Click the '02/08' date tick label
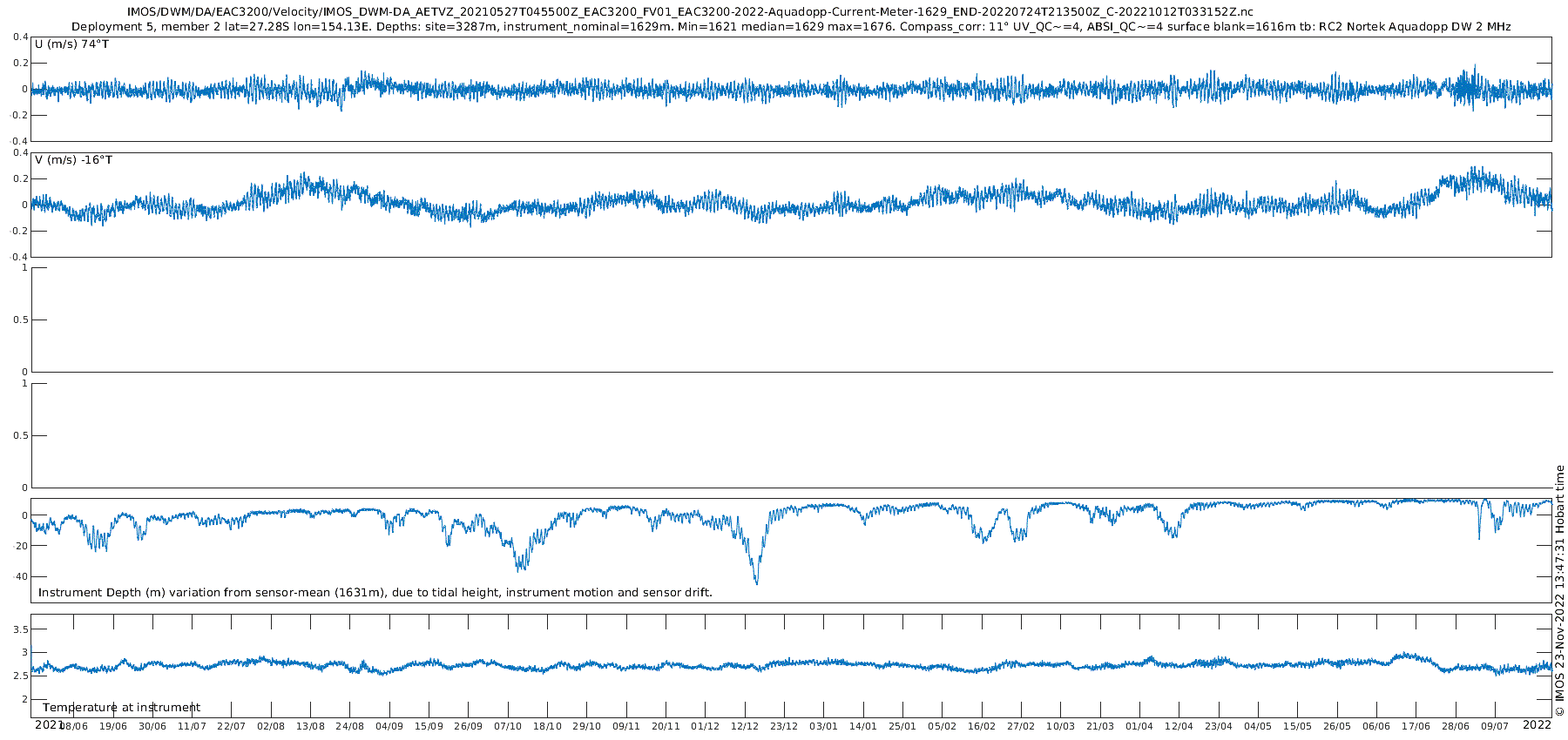This screenshot has width=1568, height=740. click(x=271, y=726)
